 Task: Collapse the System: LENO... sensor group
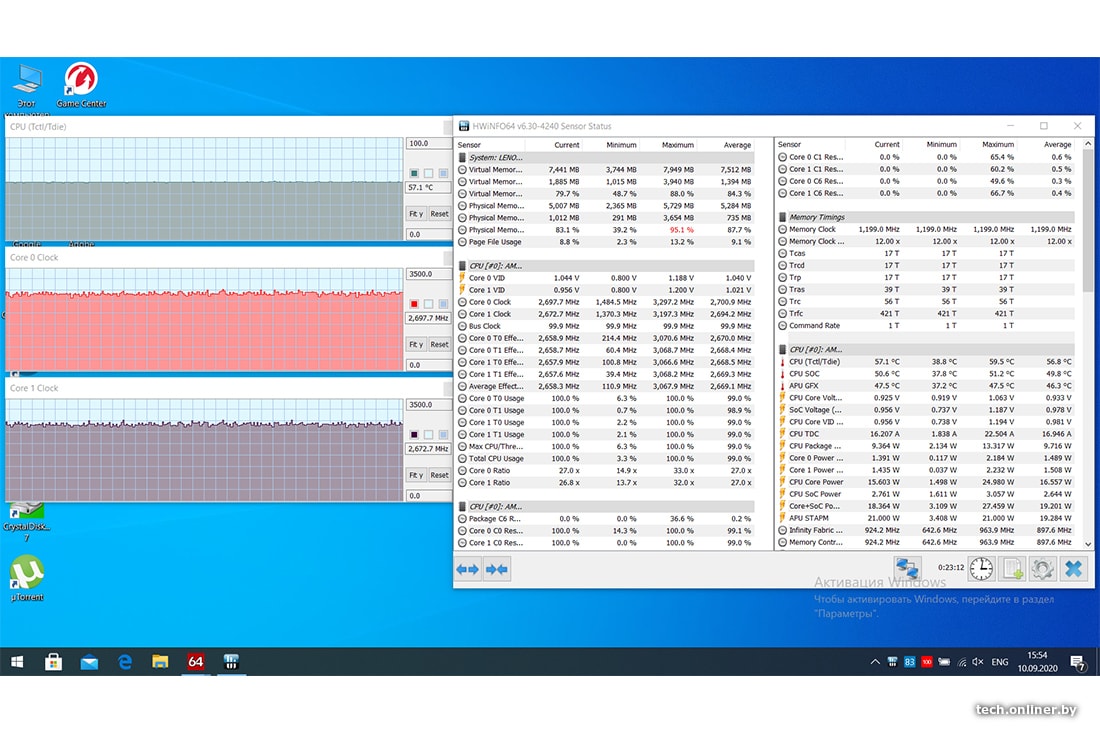(462, 158)
